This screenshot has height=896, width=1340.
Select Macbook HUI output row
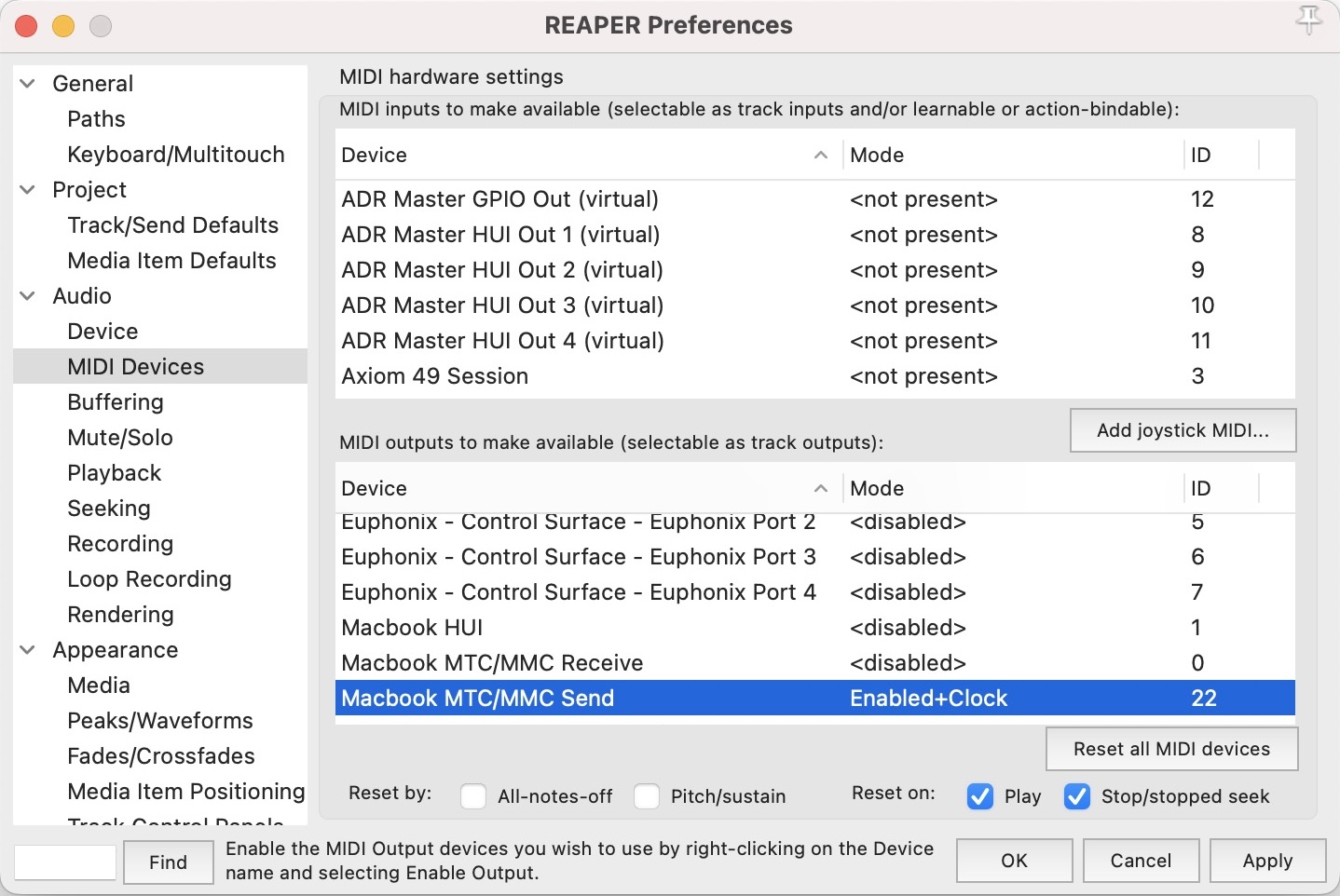click(815, 628)
